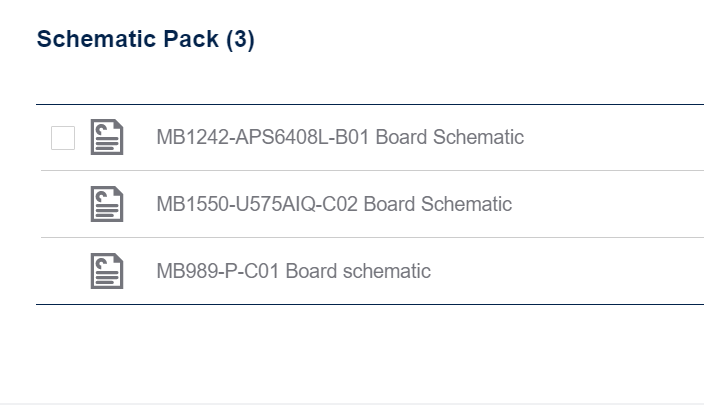704x405 pixels.
Task: Open file icon beside MB1242 Board Schematic
Action: click(x=107, y=137)
